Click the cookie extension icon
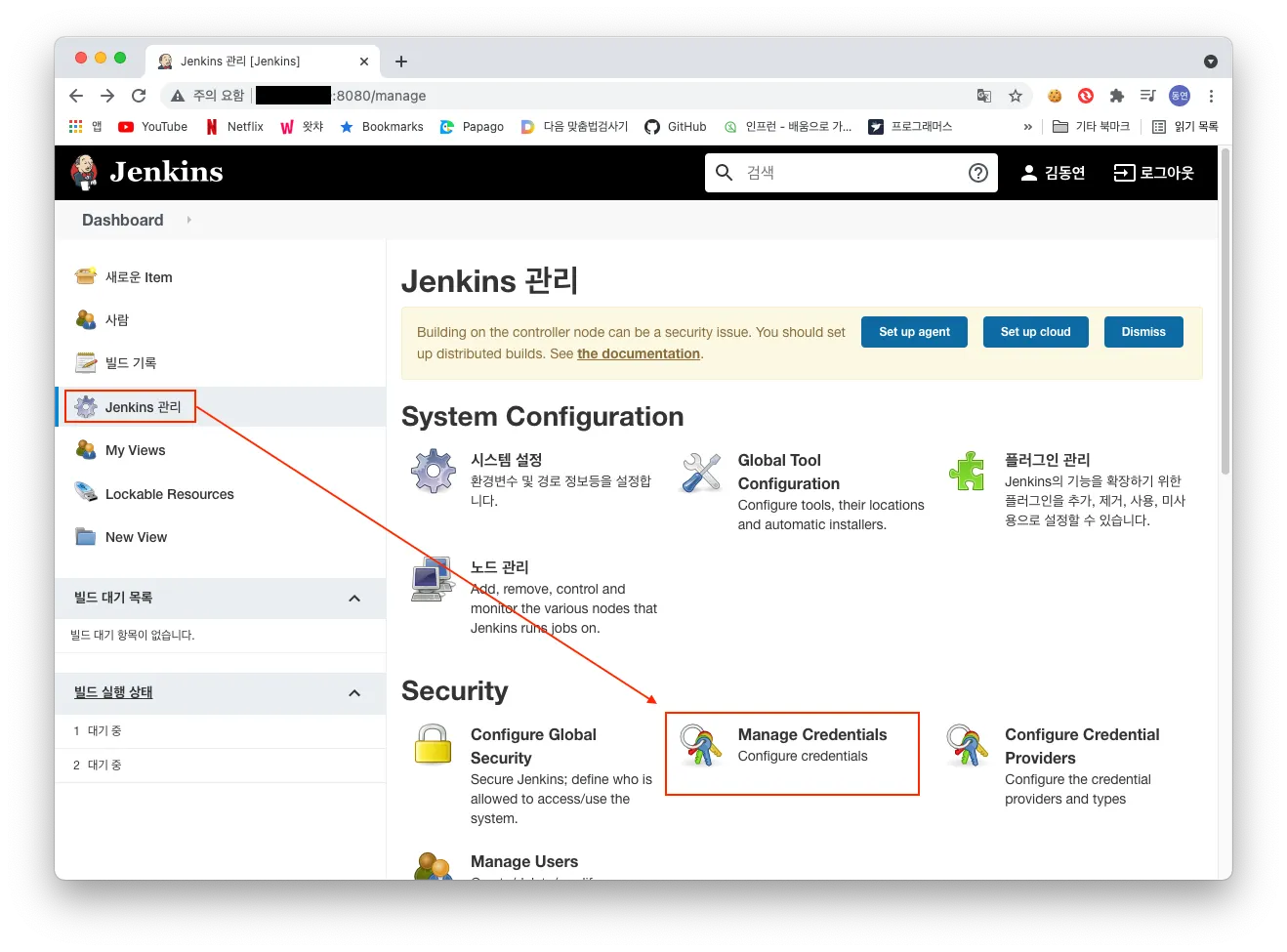 pyautogui.click(x=1055, y=96)
